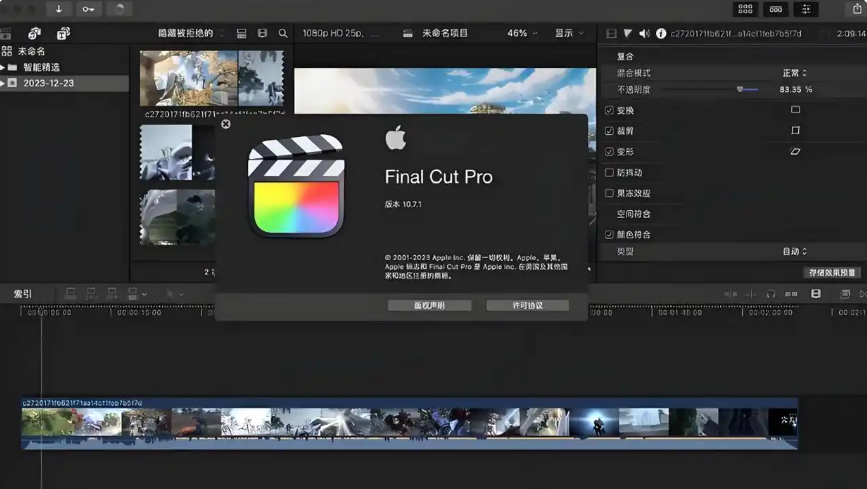Toggle the inspector sliders button
This screenshot has height=489, width=867.
point(807,9)
